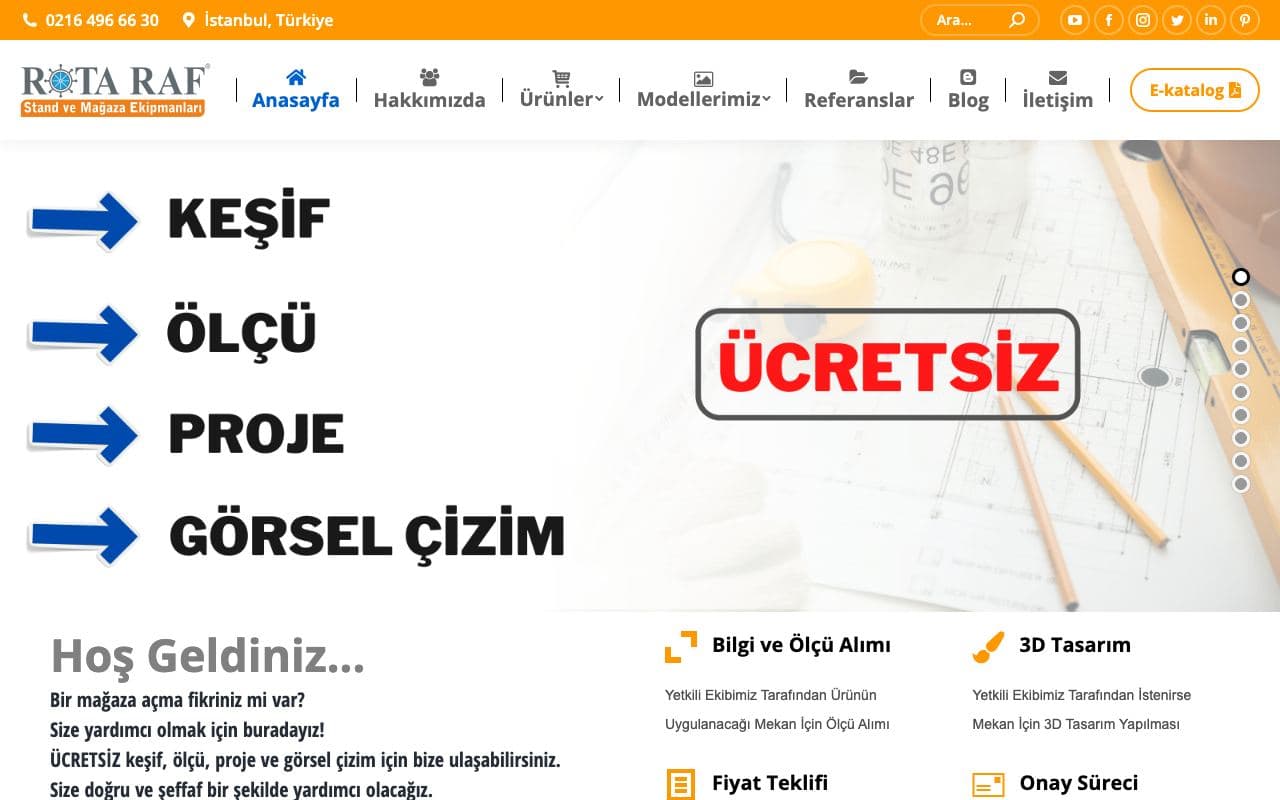Image resolution: width=1280 pixels, height=800 pixels.
Task: Click the phone icon in top bar
Action: [x=29, y=20]
